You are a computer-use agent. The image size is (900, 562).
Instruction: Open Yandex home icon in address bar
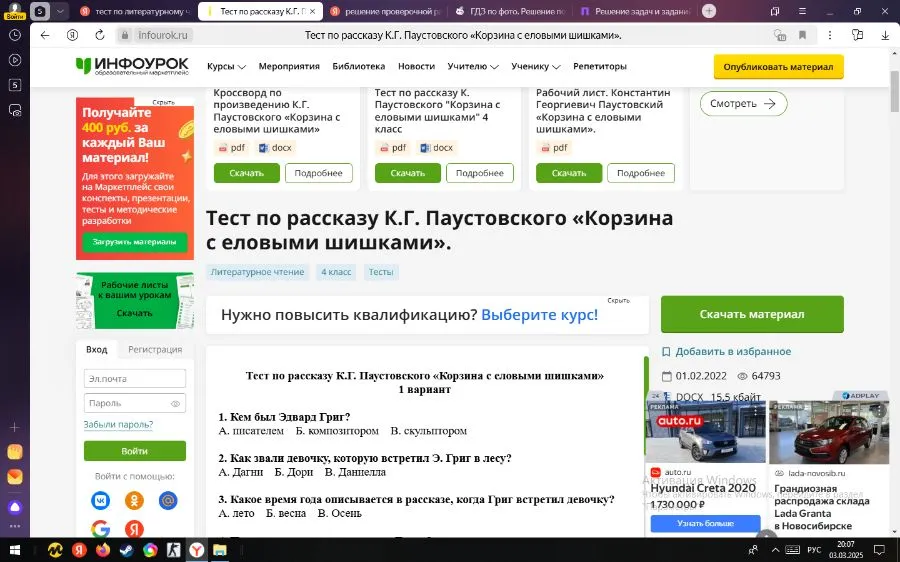pyautogui.click(x=72, y=35)
